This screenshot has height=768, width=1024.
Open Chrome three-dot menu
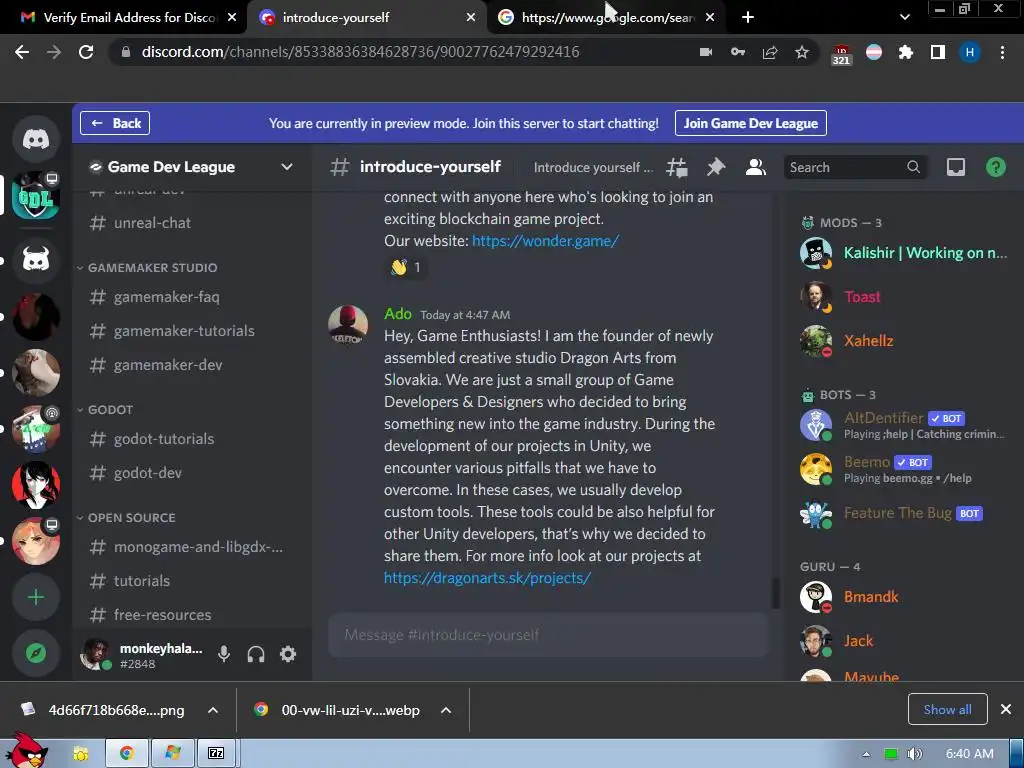coord(1002,52)
